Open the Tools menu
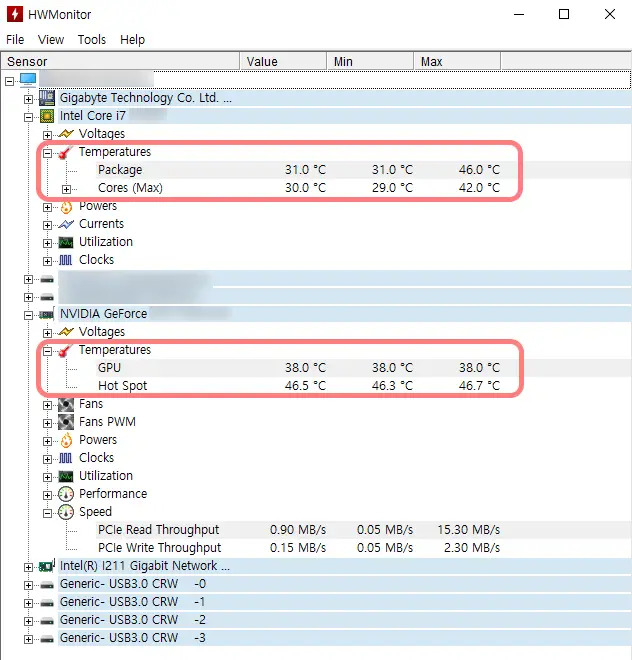The height and width of the screenshot is (660, 632). [92, 40]
